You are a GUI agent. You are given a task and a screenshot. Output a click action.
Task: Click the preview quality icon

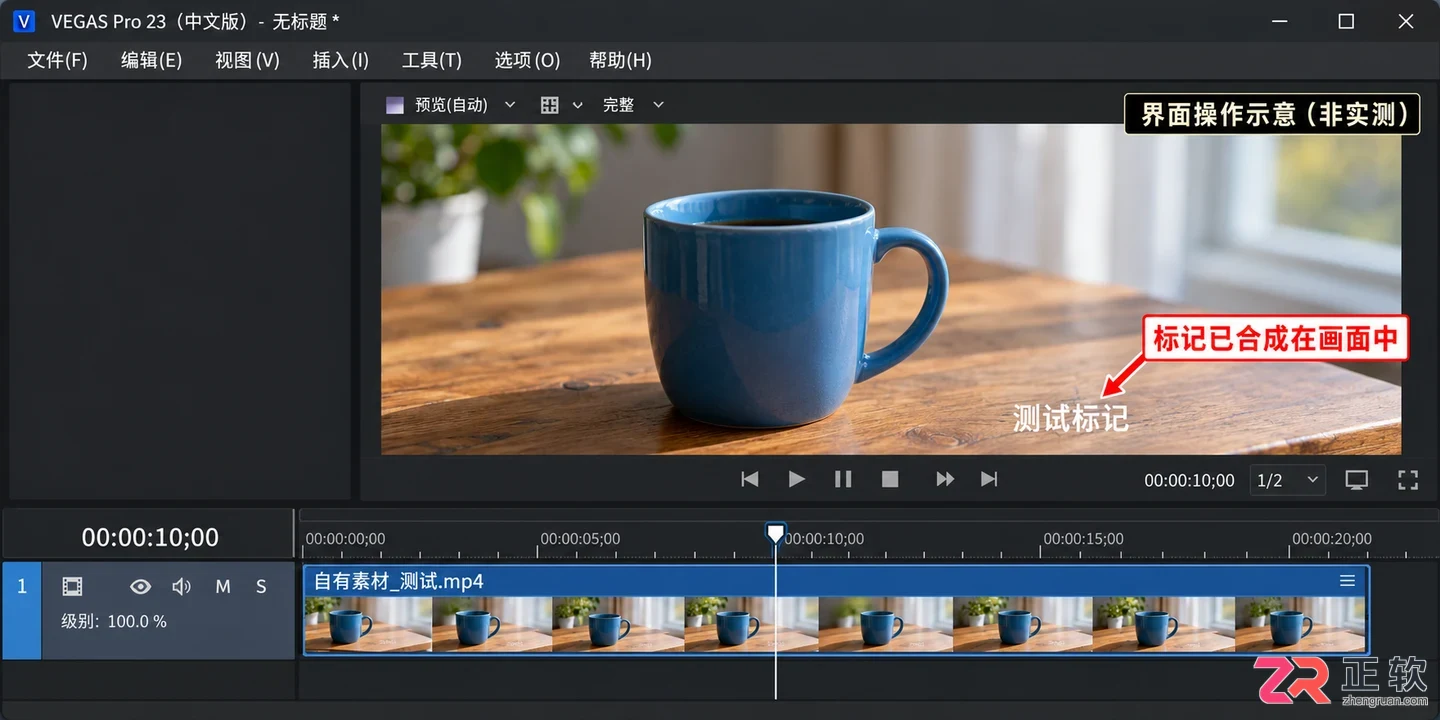(x=395, y=105)
